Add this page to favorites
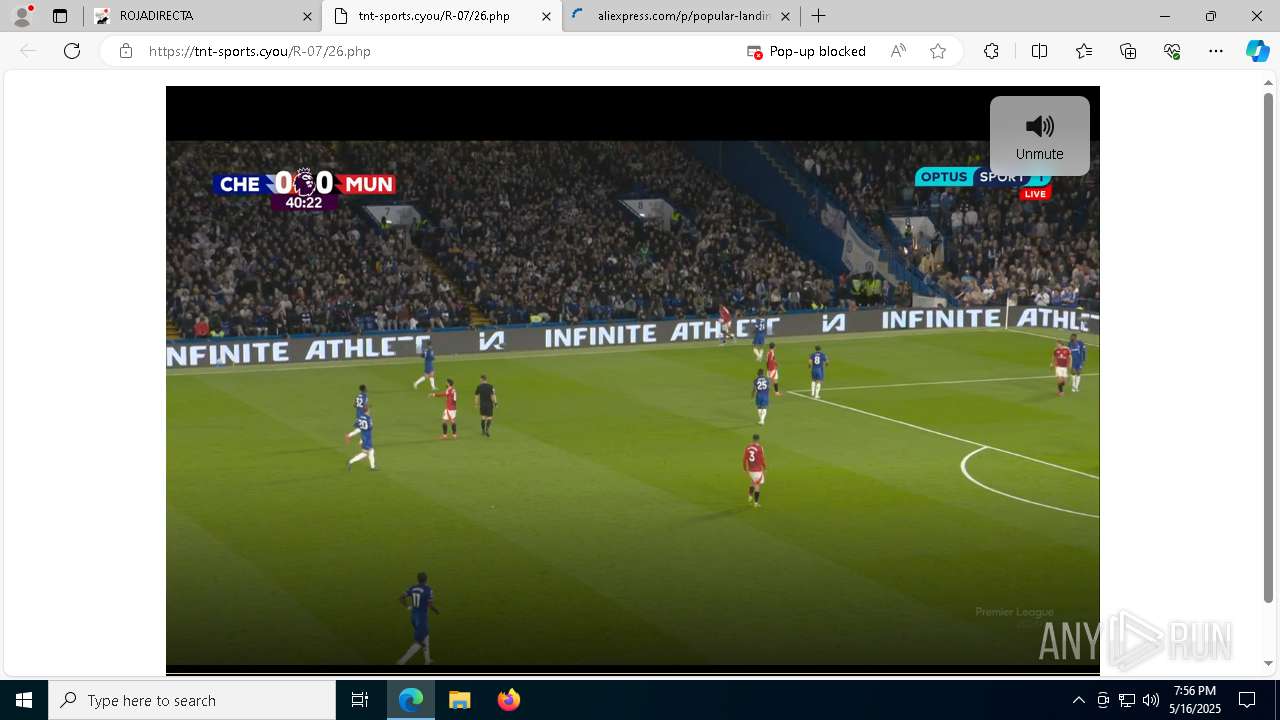Image resolution: width=1280 pixels, height=720 pixels. 938,51
